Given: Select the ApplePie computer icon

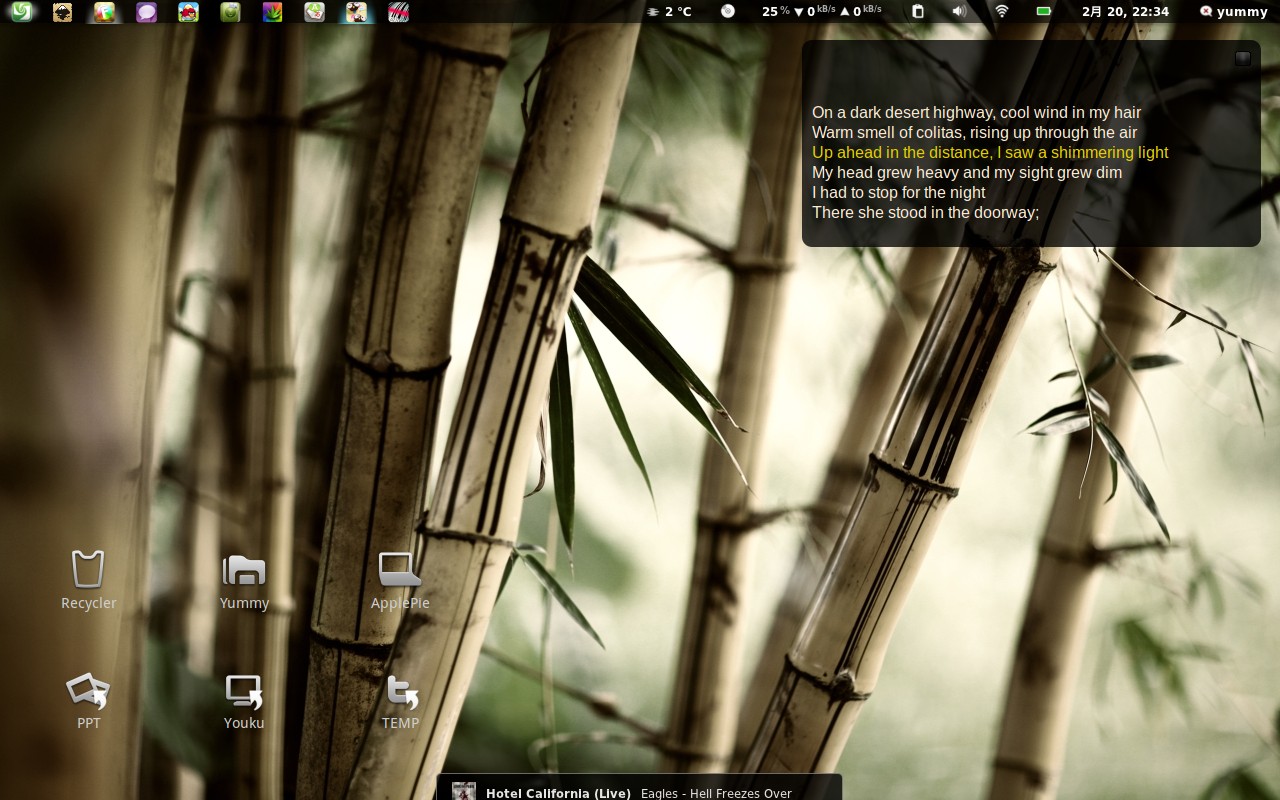Looking at the screenshot, I should [x=400, y=580].
